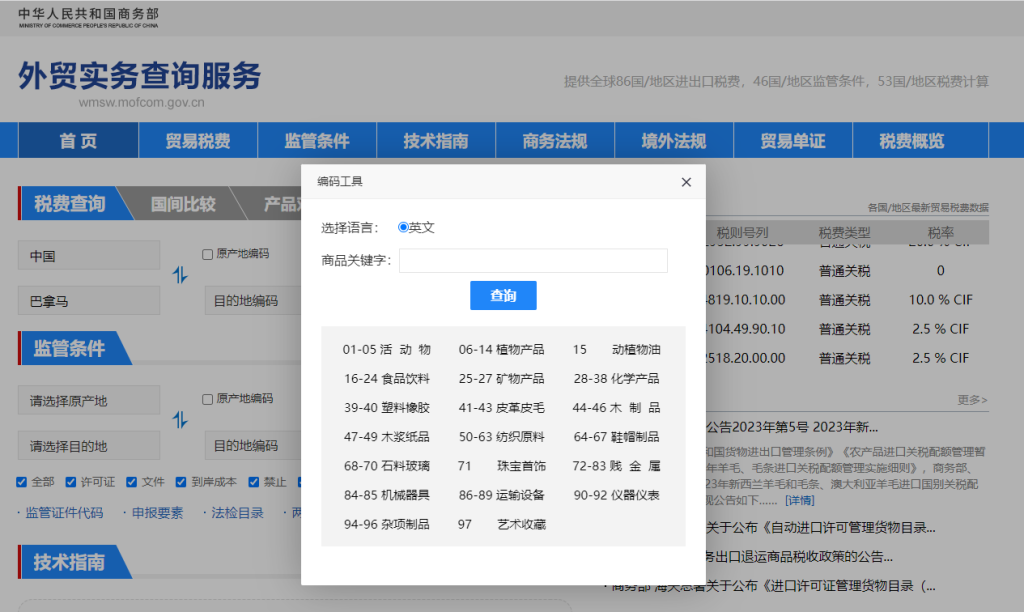Viewport: 1024px width, 612px height.
Task: Open category 44-46 木制品
Action: click(x=616, y=408)
